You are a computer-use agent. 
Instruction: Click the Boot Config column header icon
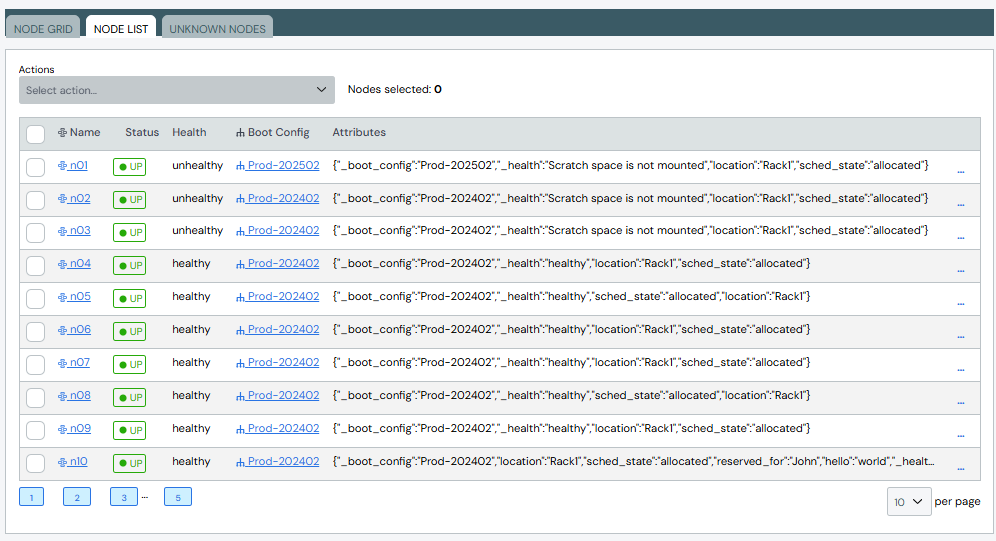click(240, 133)
